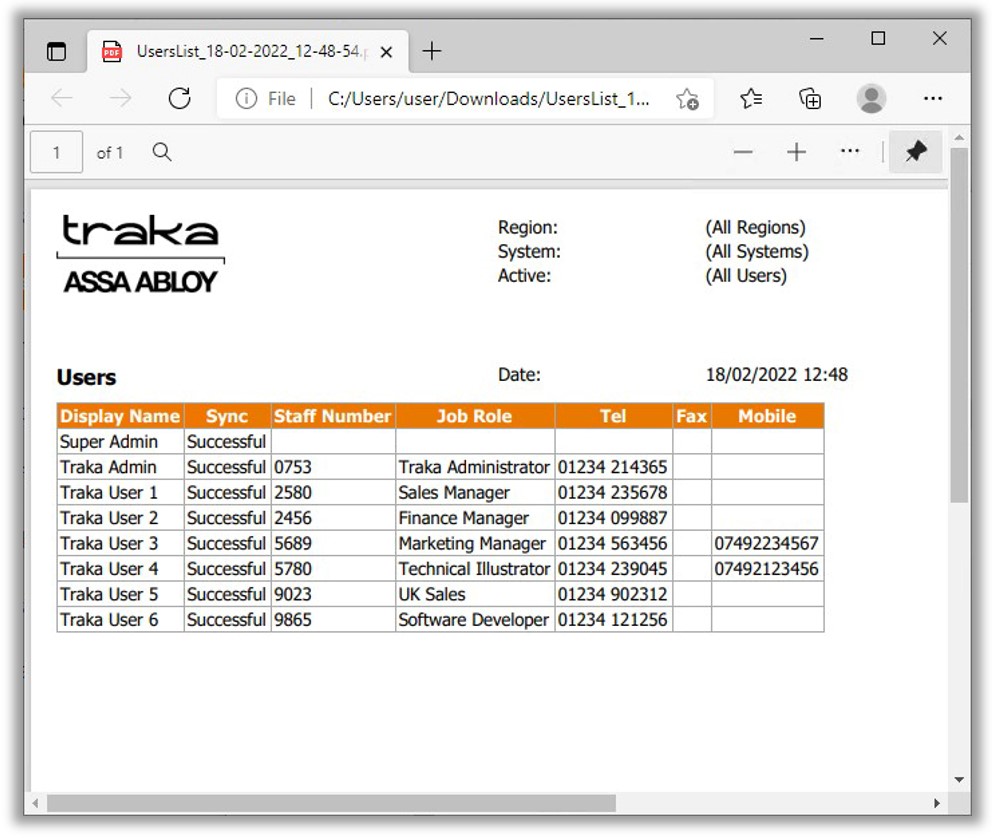Click the Mobile column header
Image resolution: width=992 pixels, height=839 pixels.
tap(767, 416)
